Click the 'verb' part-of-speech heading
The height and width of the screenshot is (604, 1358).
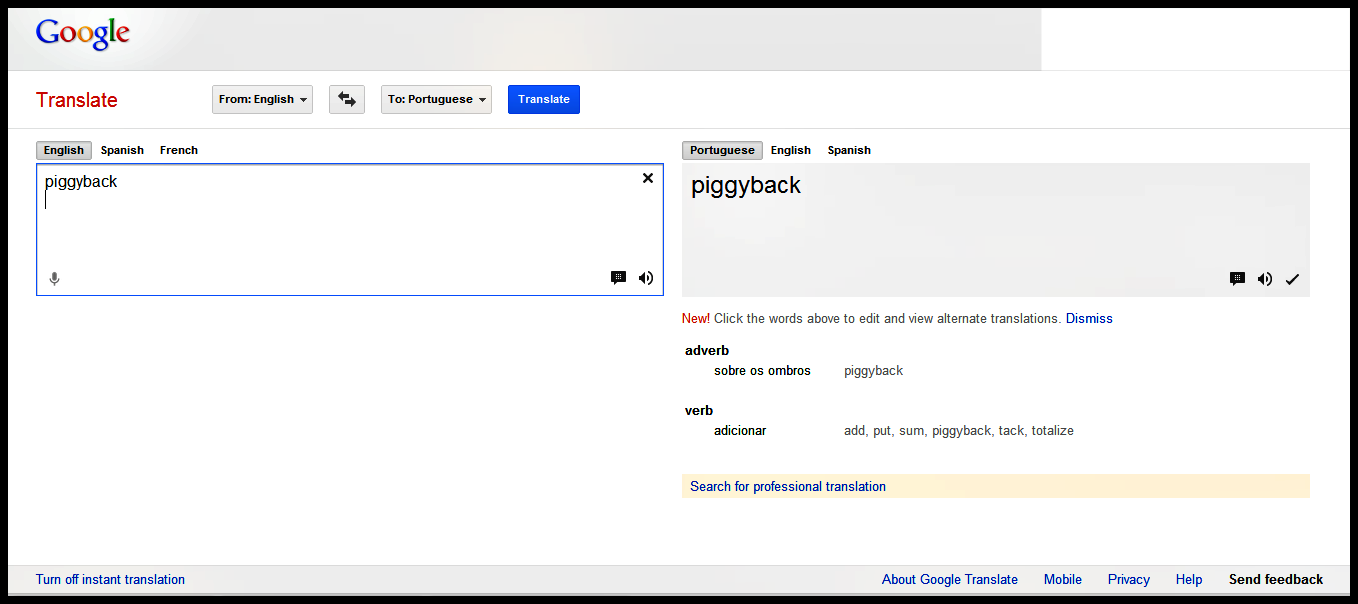(699, 410)
